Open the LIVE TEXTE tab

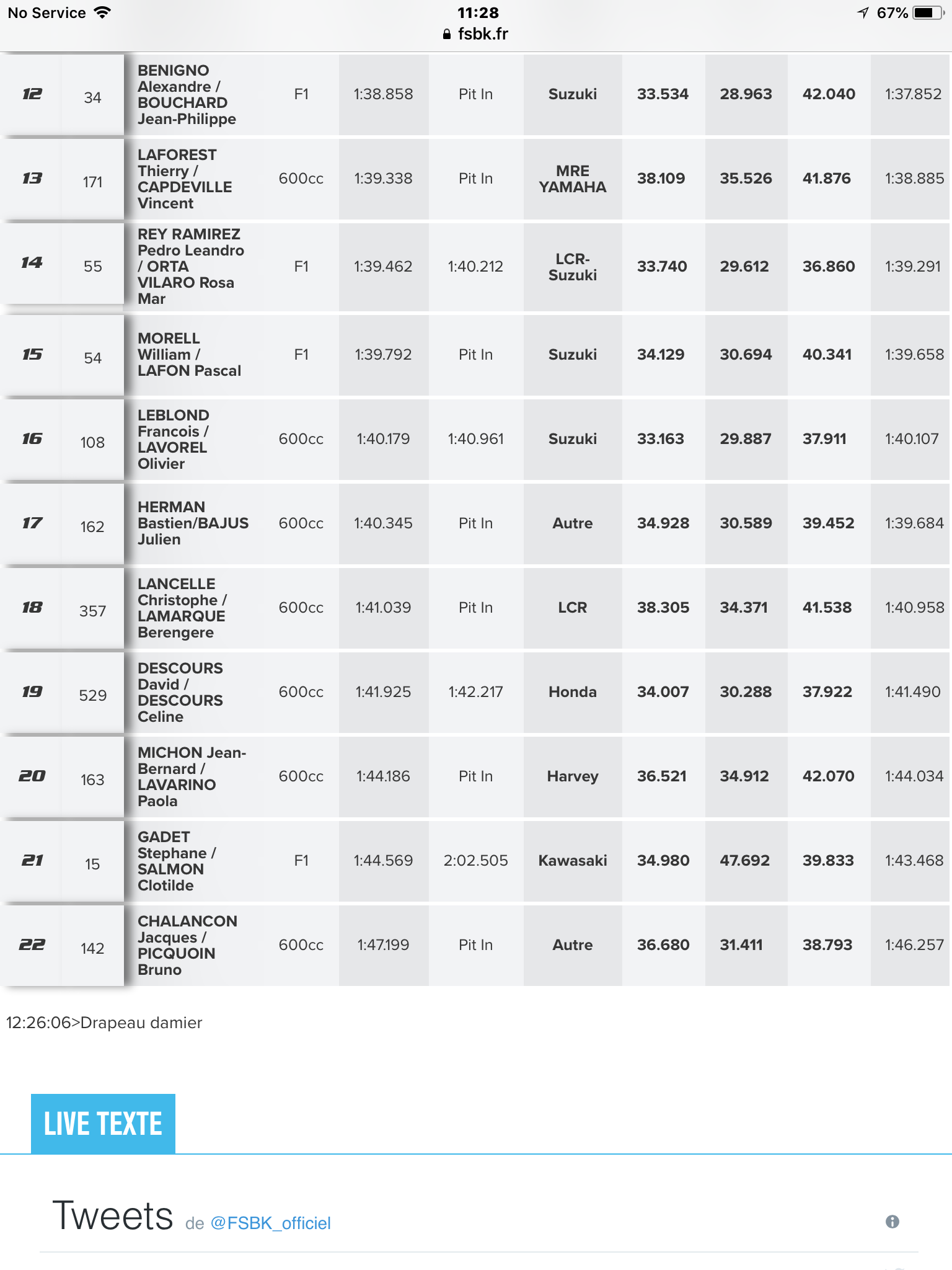click(x=104, y=1124)
